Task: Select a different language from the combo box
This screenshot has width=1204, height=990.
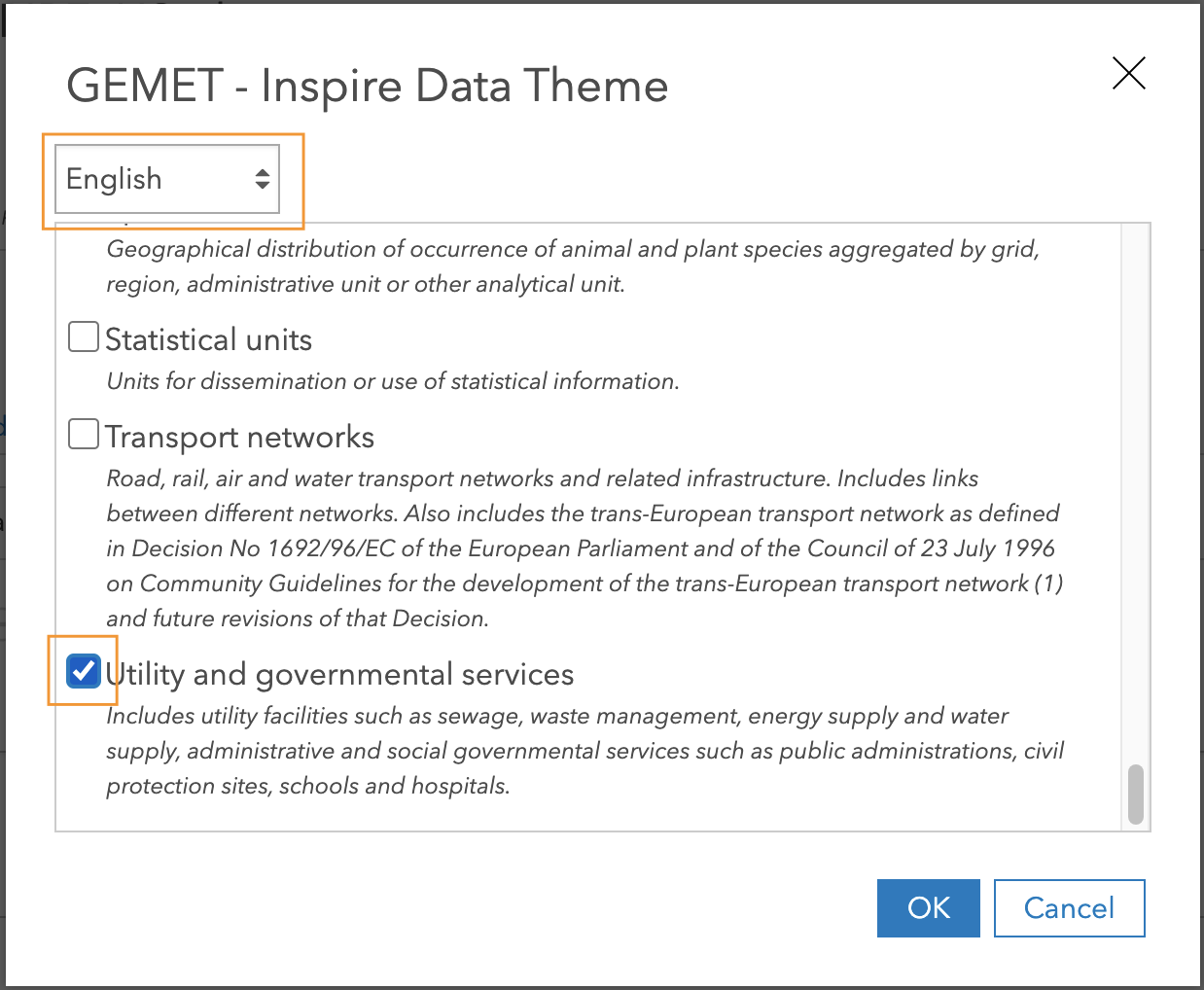Action: click(165, 179)
